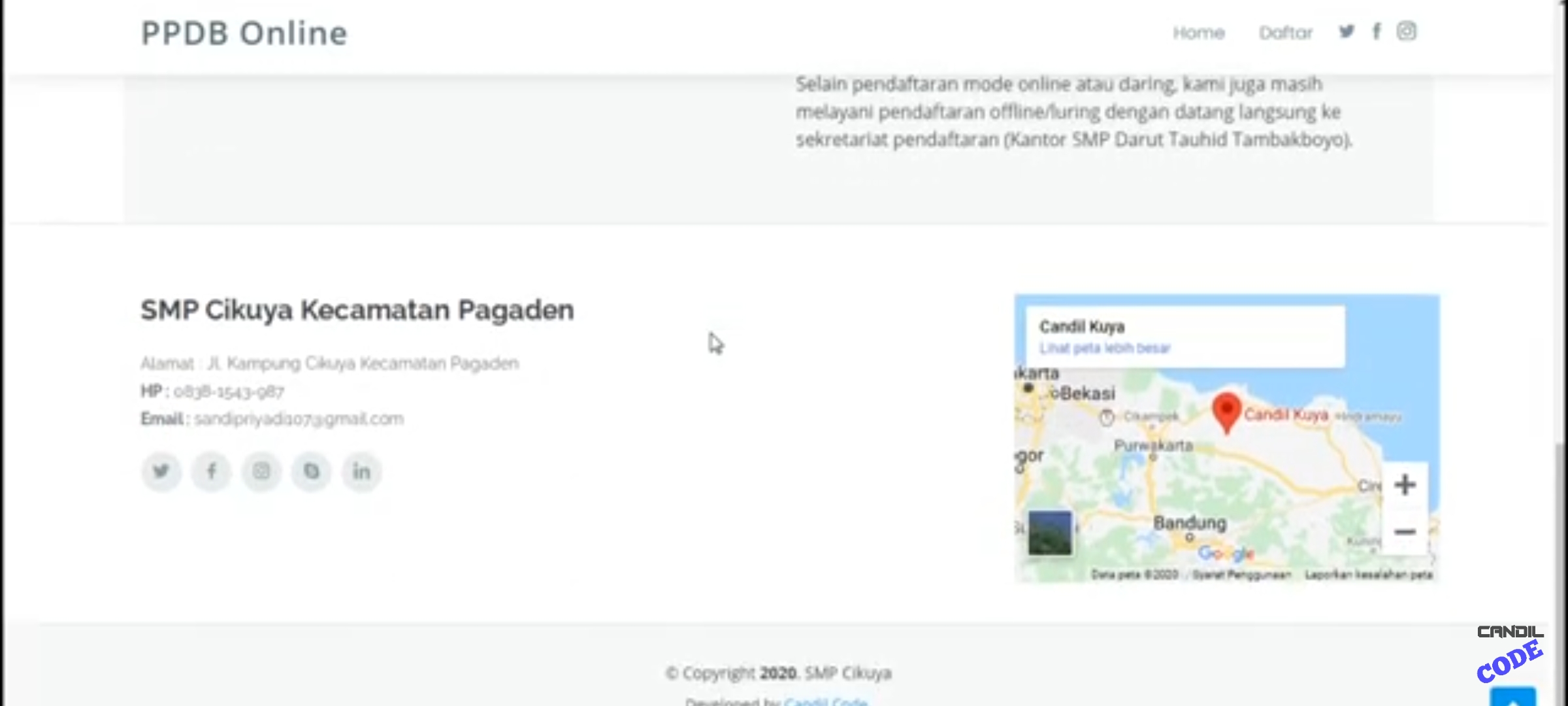Zoom out the map with minus
Viewport: 1568px width, 706px height.
point(1405,532)
